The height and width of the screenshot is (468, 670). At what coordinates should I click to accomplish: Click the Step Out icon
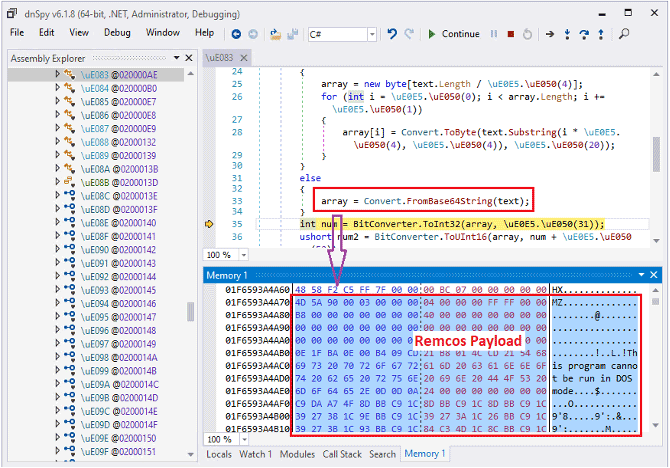click(x=602, y=33)
